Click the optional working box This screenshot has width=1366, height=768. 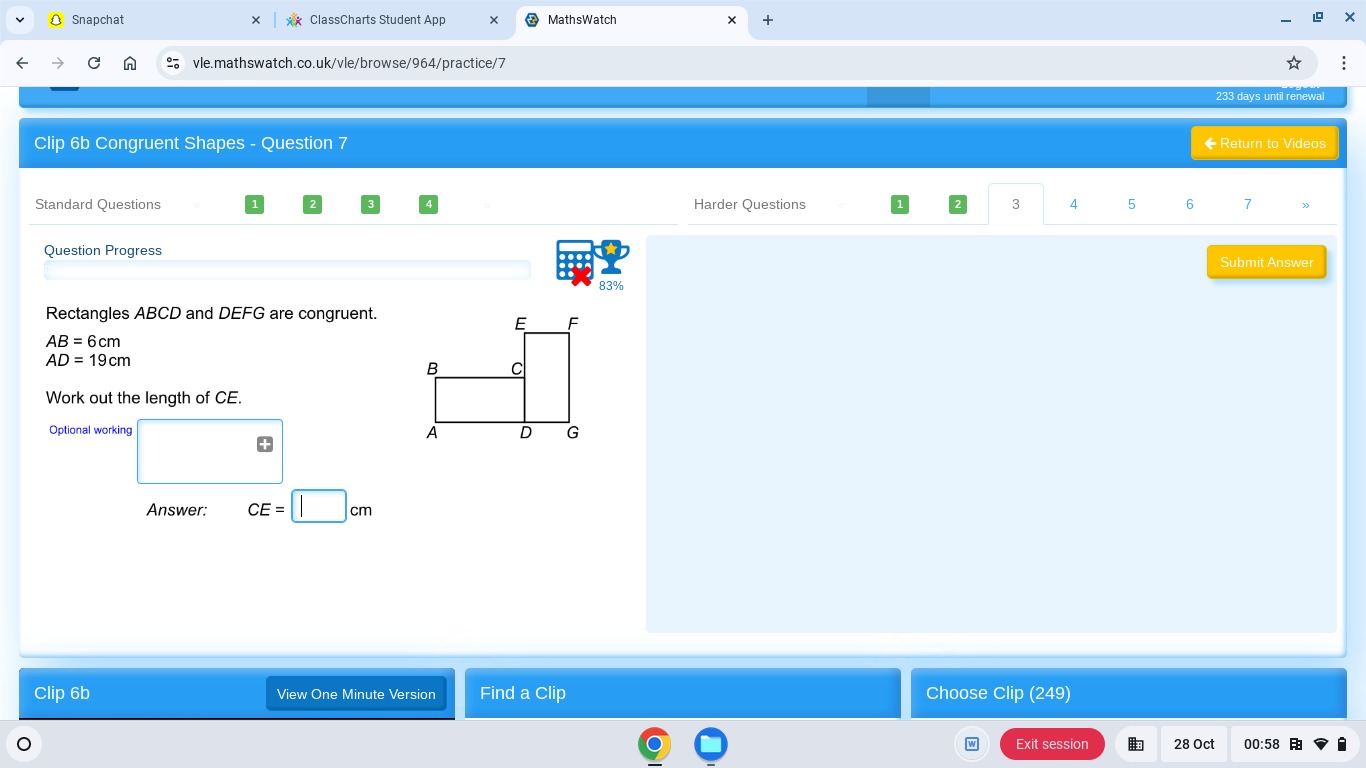click(x=210, y=451)
